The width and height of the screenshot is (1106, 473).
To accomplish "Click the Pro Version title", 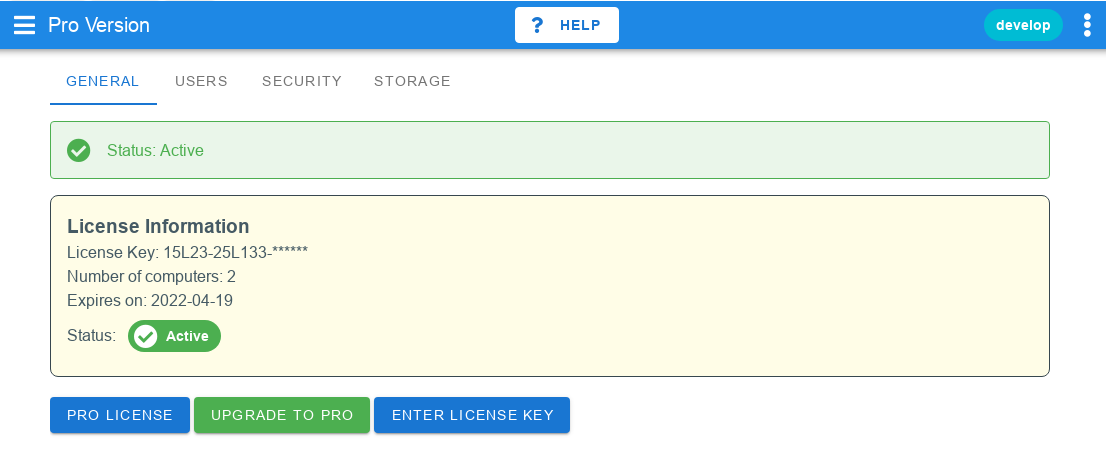I will click(99, 25).
